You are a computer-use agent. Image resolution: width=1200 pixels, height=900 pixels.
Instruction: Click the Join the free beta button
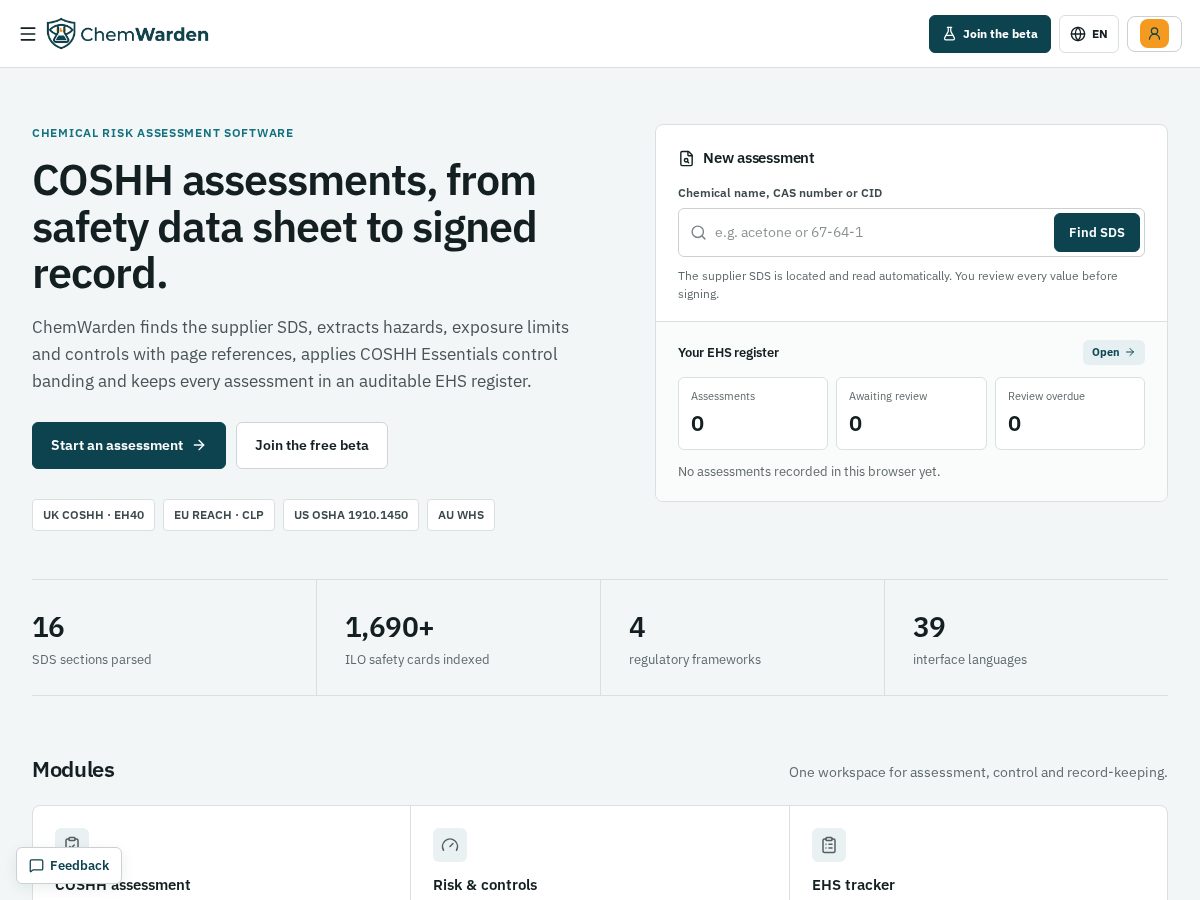(x=312, y=445)
